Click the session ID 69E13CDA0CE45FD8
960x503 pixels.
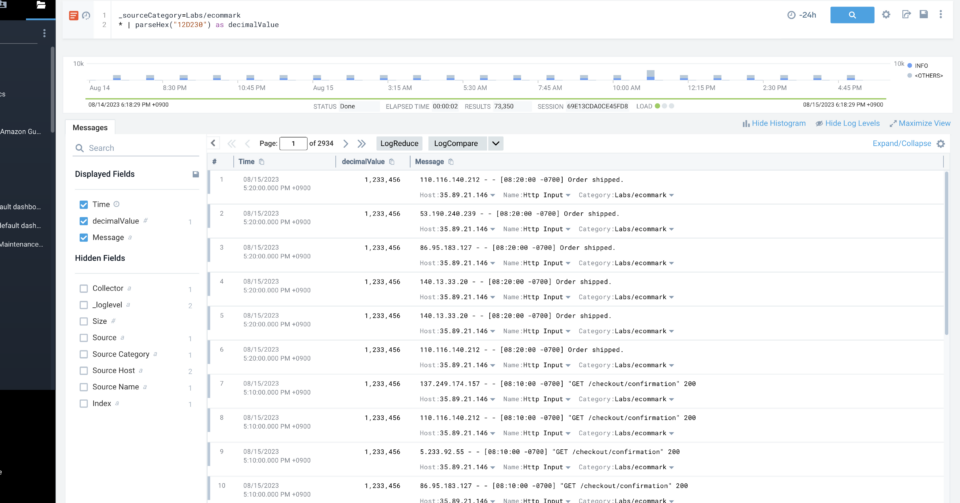[598, 106]
